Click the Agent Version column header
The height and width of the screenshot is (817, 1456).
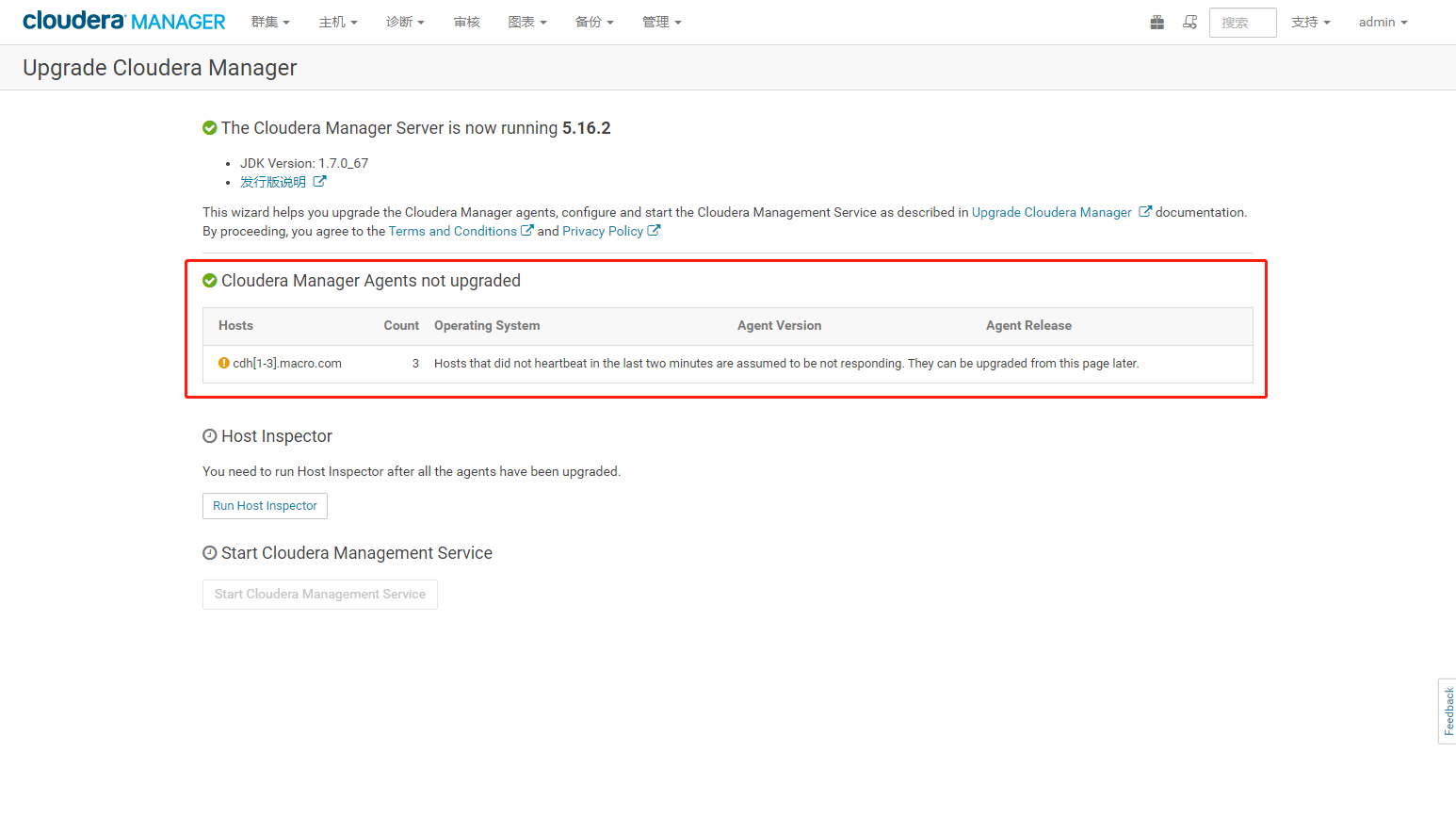coord(779,325)
